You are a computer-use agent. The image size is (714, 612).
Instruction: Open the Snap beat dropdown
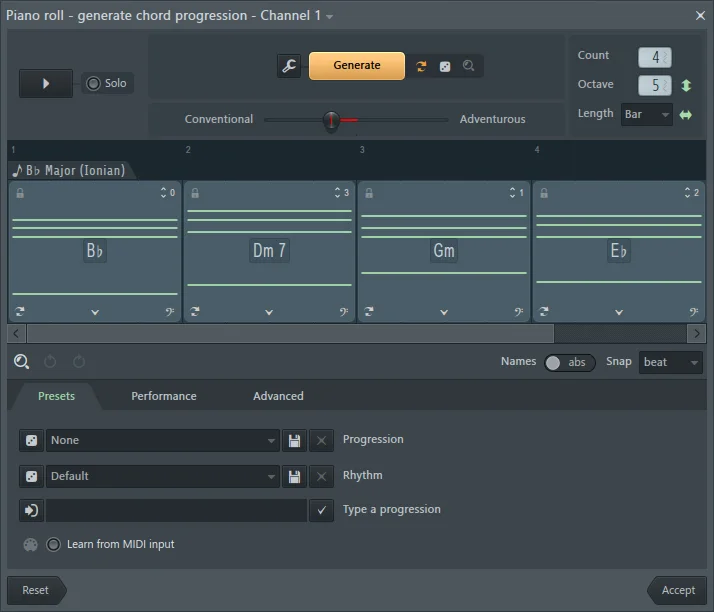[x=671, y=362]
